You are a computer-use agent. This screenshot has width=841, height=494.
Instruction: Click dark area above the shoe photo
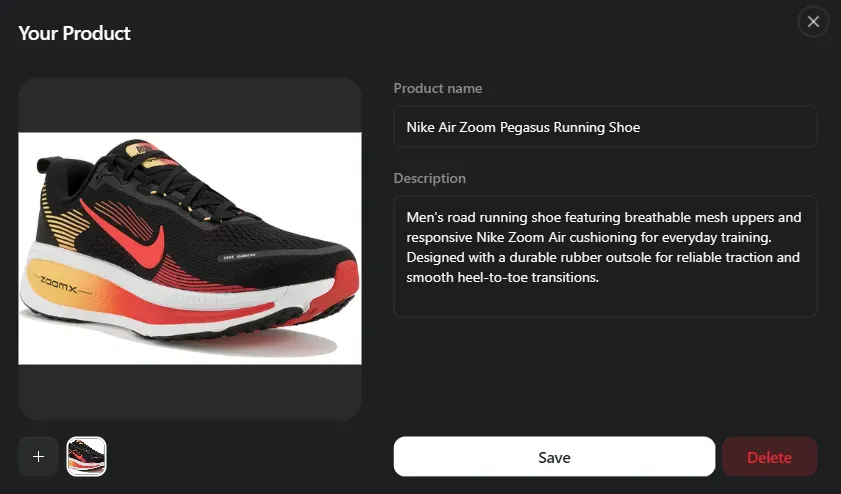(x=190, y=105)
